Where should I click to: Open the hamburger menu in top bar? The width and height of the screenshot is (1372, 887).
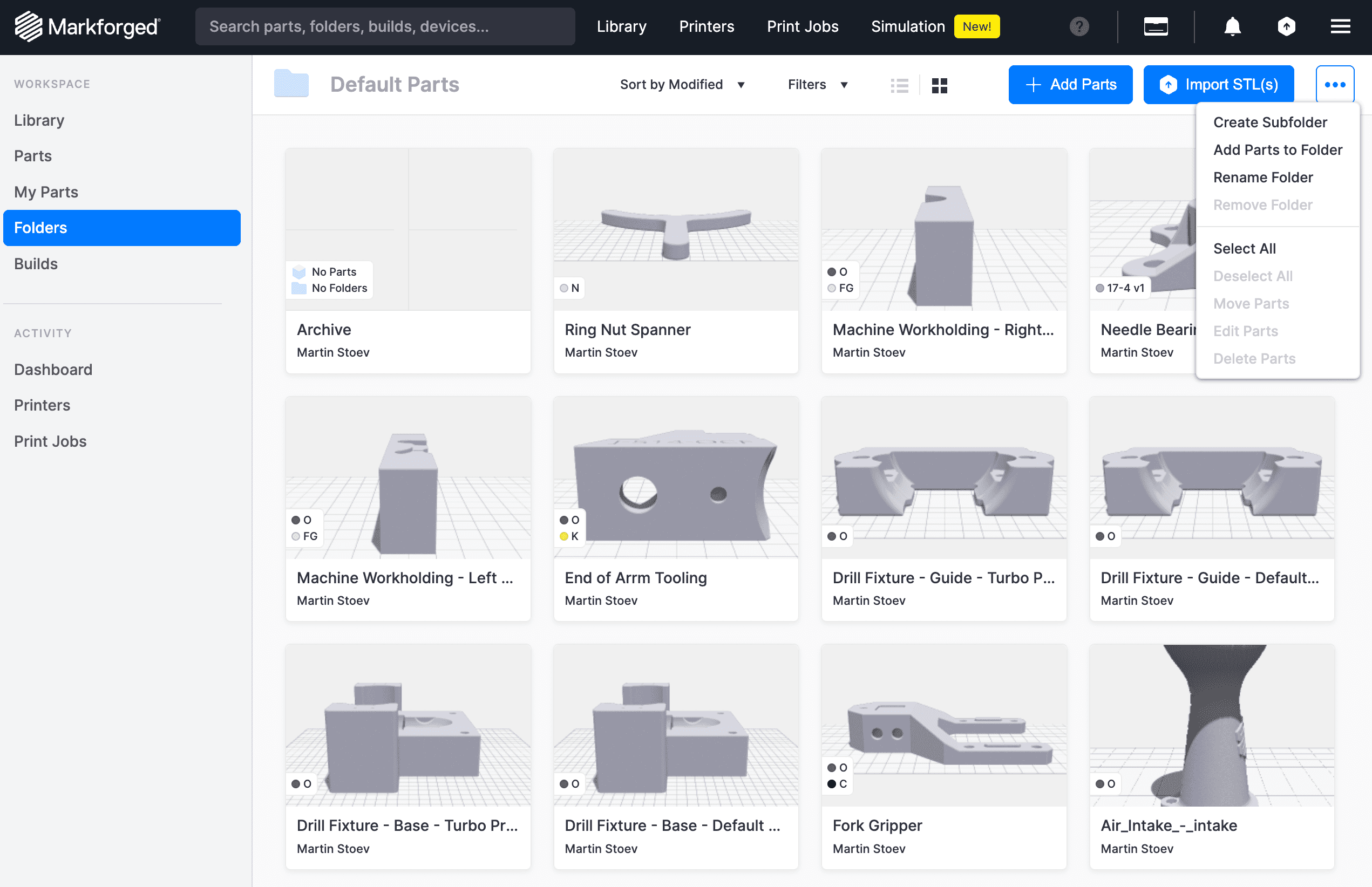(1339, 26)
